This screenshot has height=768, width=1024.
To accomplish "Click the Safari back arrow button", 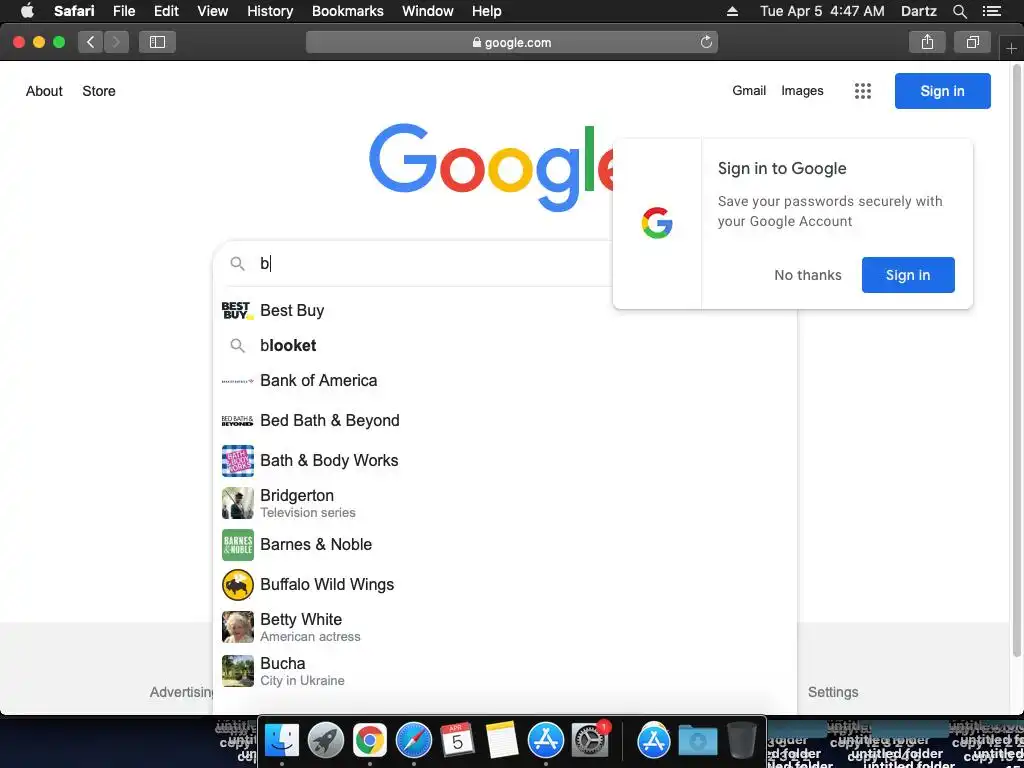I will [91, 42].
